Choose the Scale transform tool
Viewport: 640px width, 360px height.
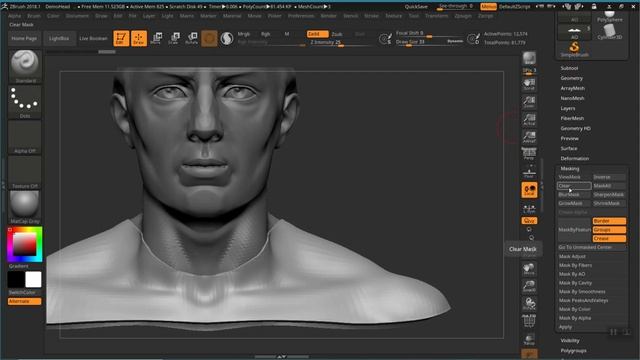point(174,38)
